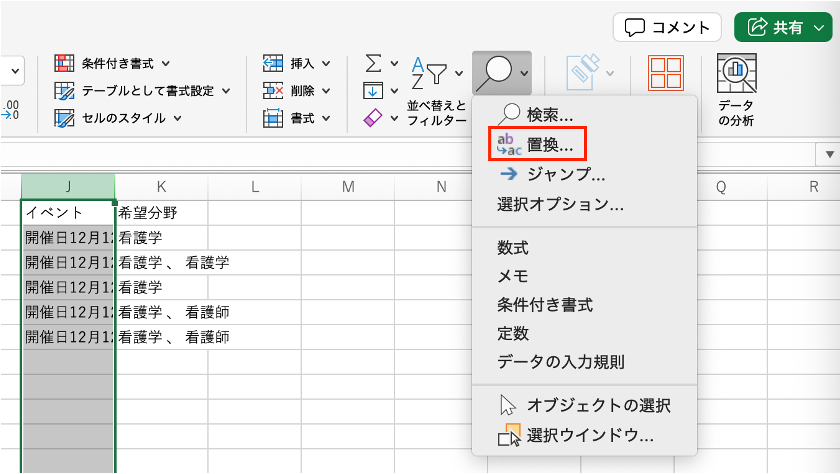Viewport: 840px width, 474px height.
Task: Expand the 書式 dropdown arrow
Action: (x=326, y=118)
